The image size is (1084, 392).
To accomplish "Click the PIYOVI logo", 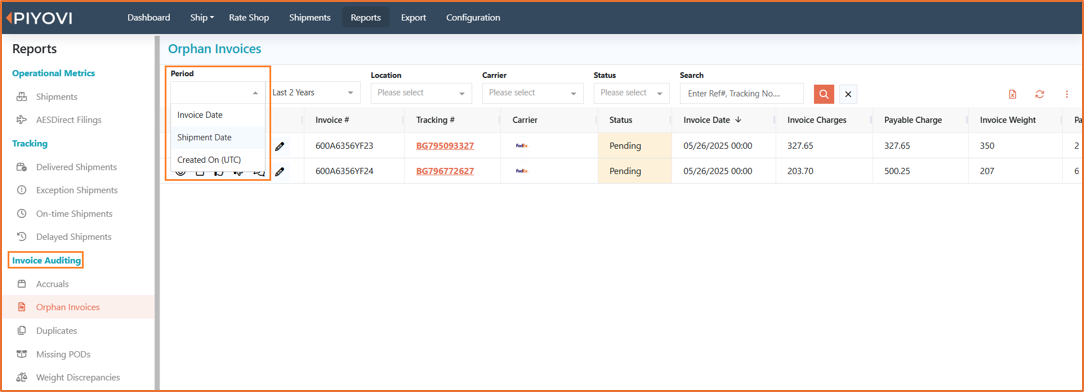I will coord(39,18).
